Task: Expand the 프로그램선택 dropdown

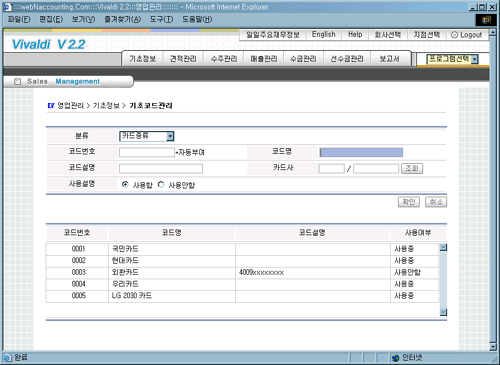Action: pyautogui.click(x=452, y=59)
